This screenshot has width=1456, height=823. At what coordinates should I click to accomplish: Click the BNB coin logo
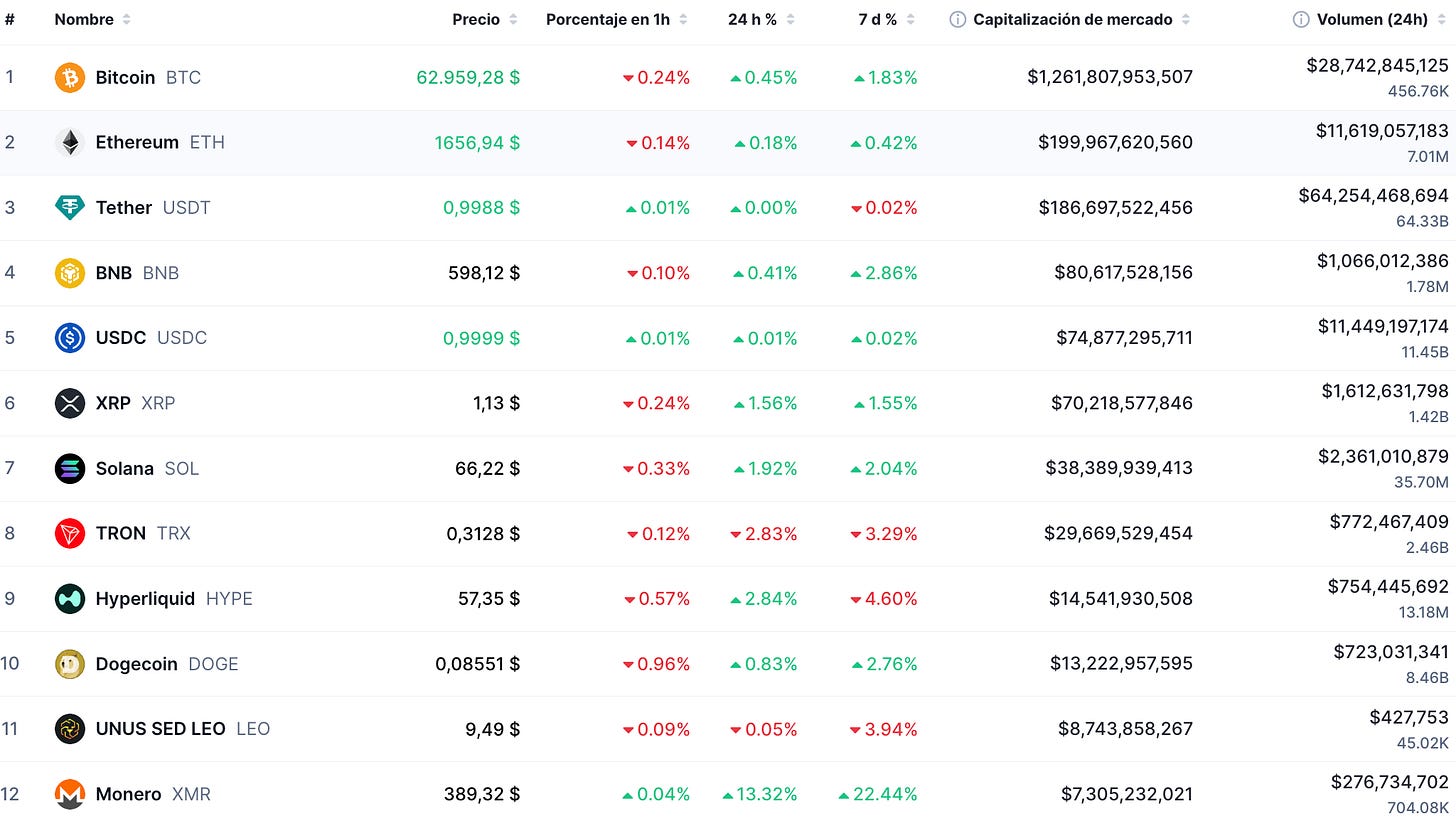[x=70, y=273]
